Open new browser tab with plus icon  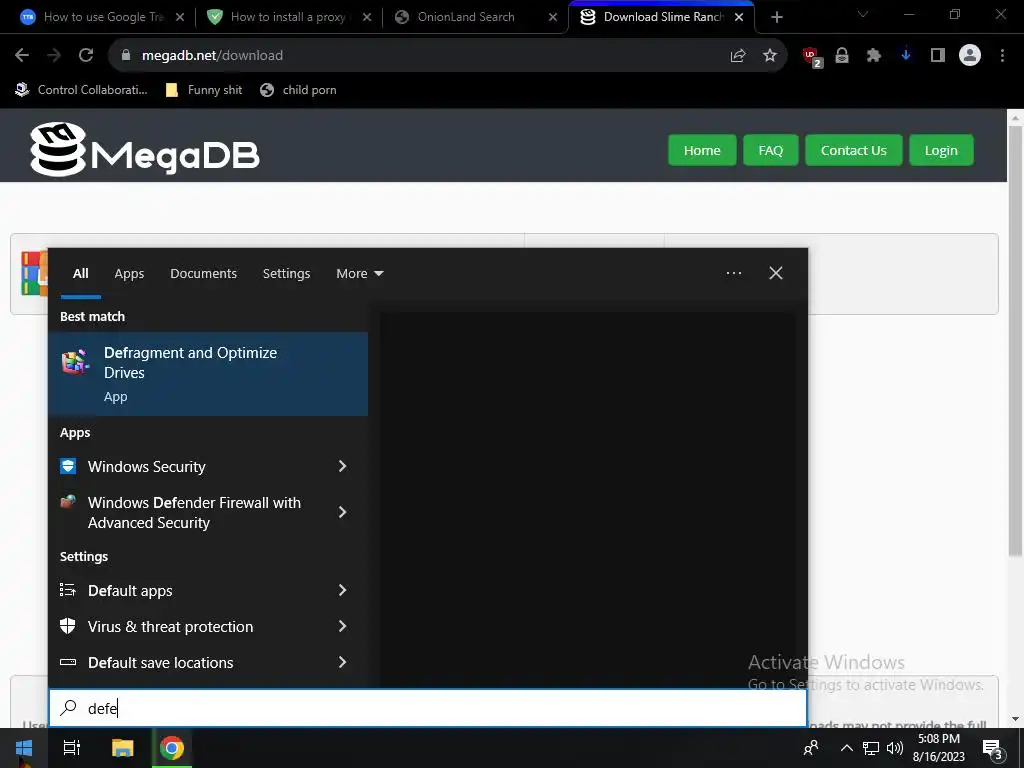[776, 17]
